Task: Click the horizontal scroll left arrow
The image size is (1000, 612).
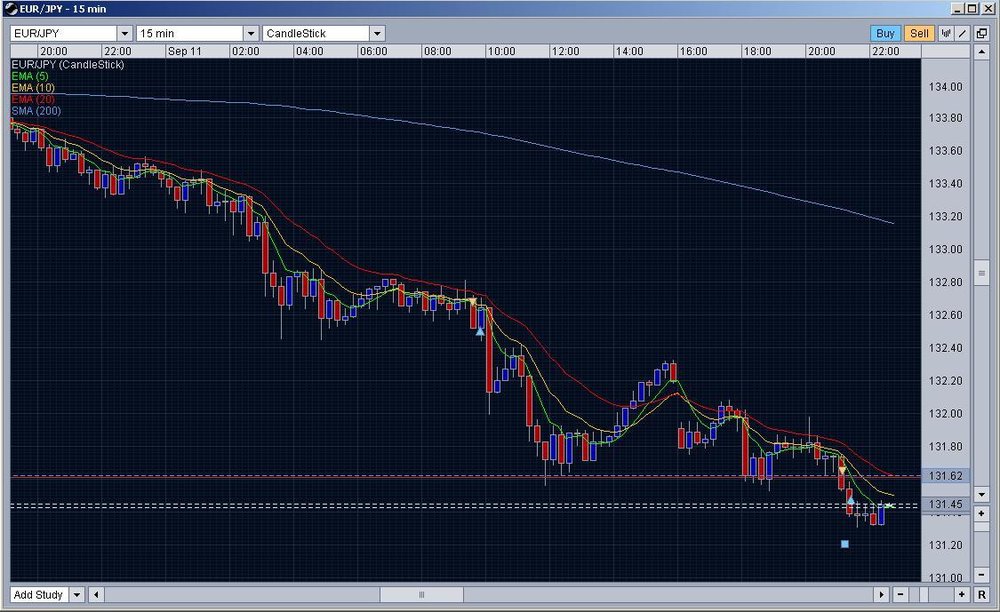Action: [96, 595]
